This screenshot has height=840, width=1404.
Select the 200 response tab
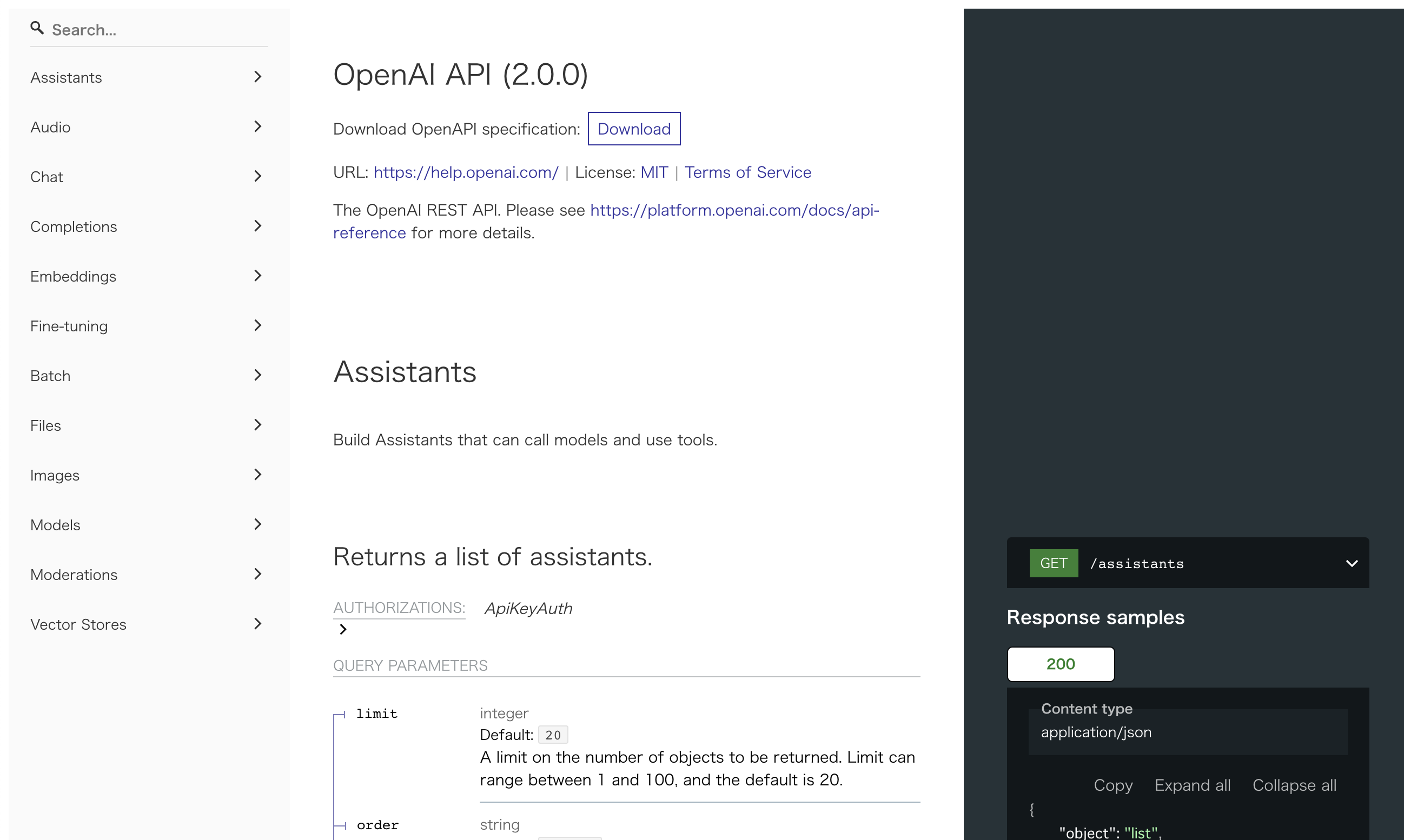coord(1060,664)
